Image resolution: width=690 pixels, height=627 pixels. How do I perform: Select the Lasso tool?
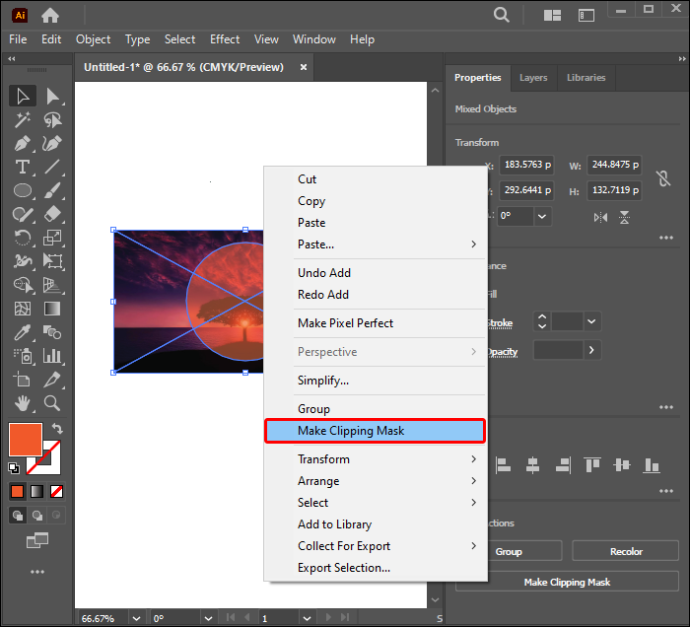click(x=52, y=120)
